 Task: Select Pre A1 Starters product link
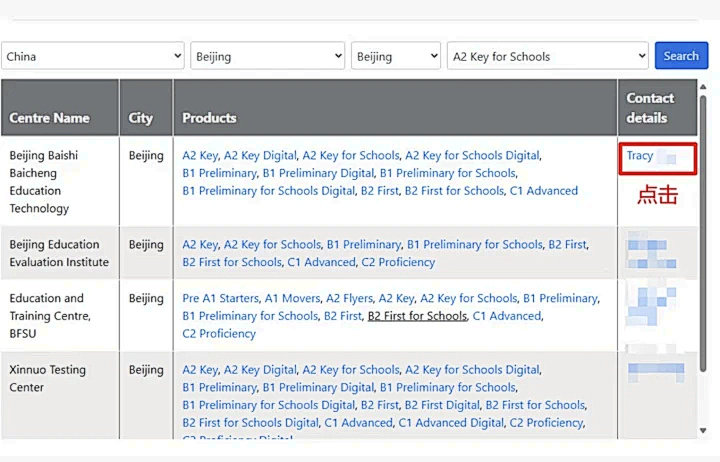coord(219,298)
